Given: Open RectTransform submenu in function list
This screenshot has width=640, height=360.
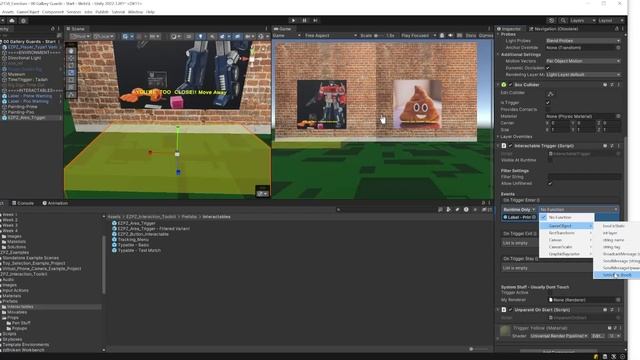Looking at the screenshot, I should tap(567, 233).
